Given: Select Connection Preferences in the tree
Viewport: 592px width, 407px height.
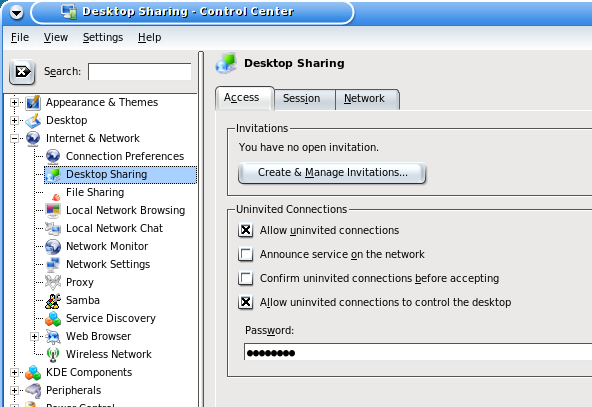Looking at the screenshot, I should coord(125,156).
